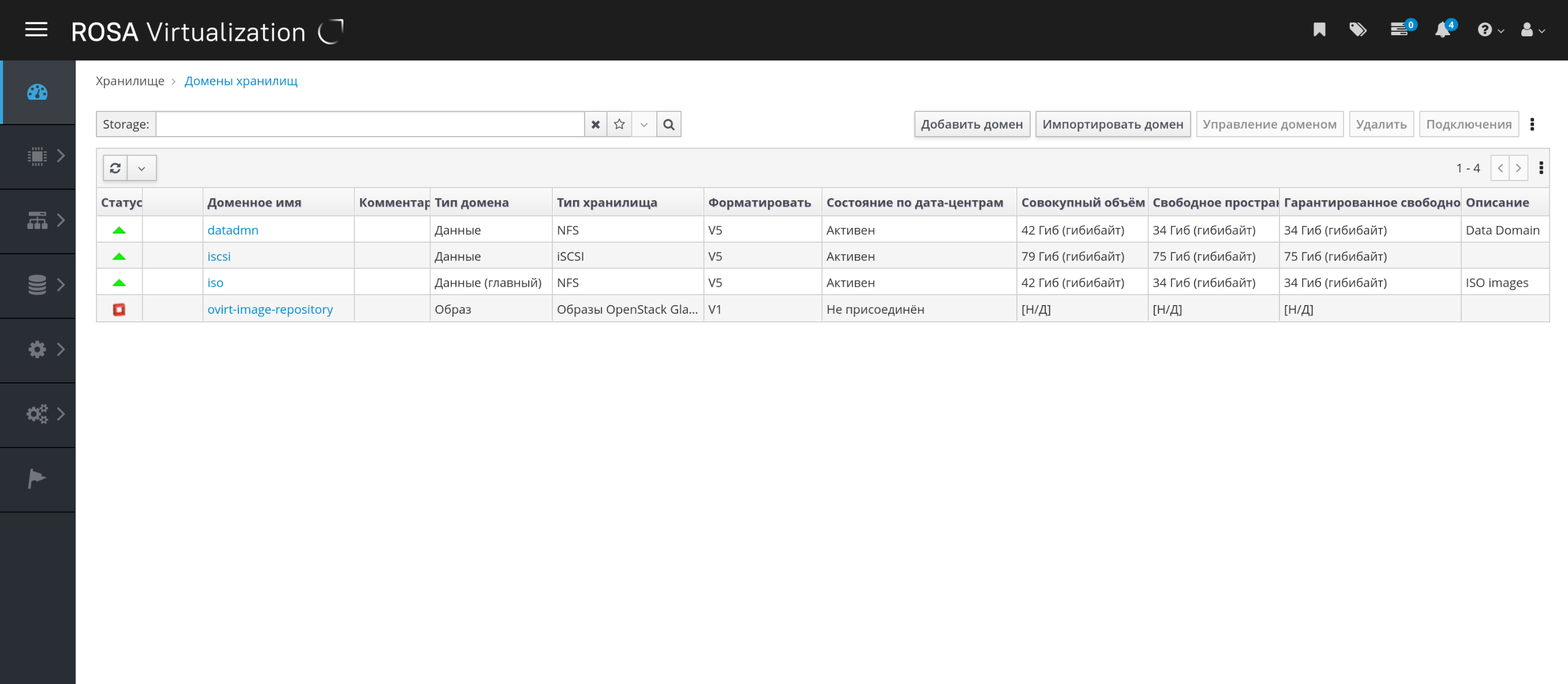
Task: Clear the Storage search field
Action: [x=596, y=124]
